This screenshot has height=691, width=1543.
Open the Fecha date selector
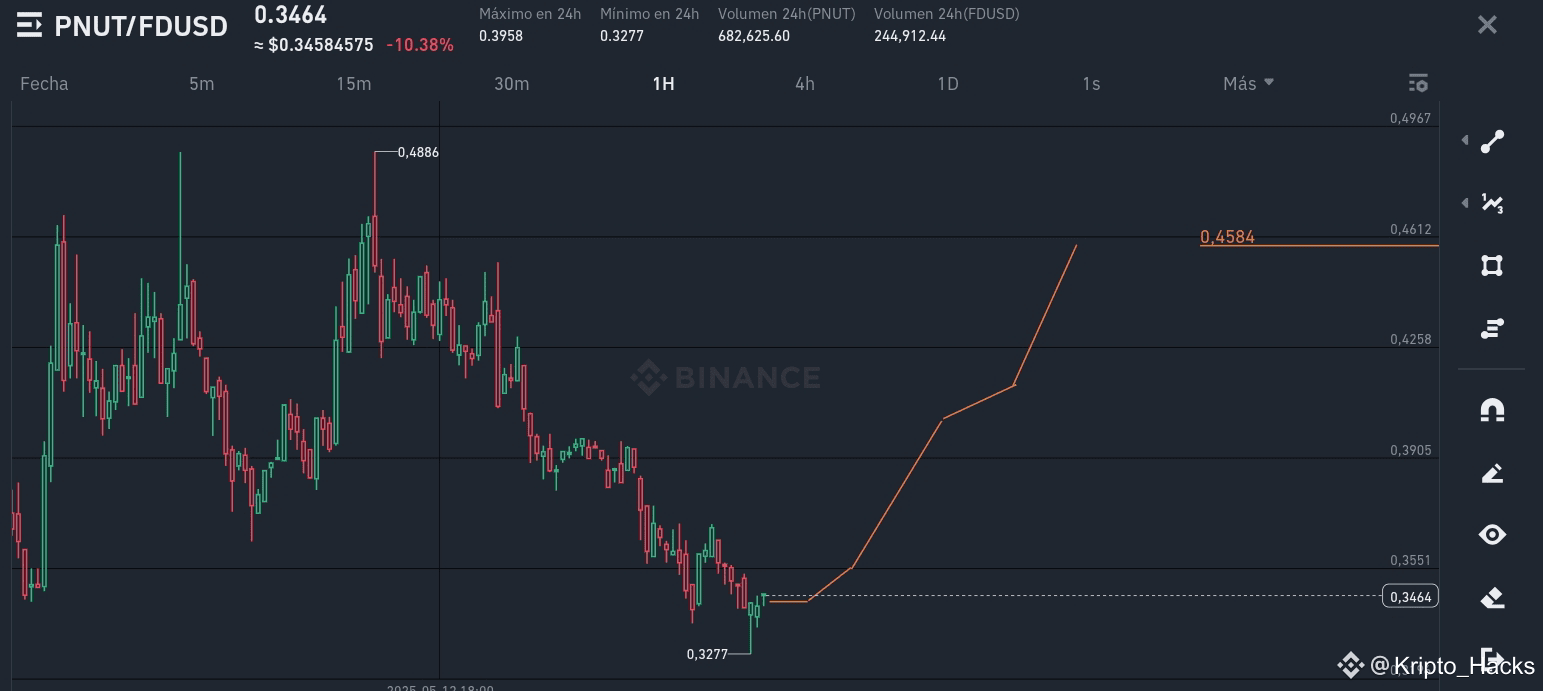point(44,83)
